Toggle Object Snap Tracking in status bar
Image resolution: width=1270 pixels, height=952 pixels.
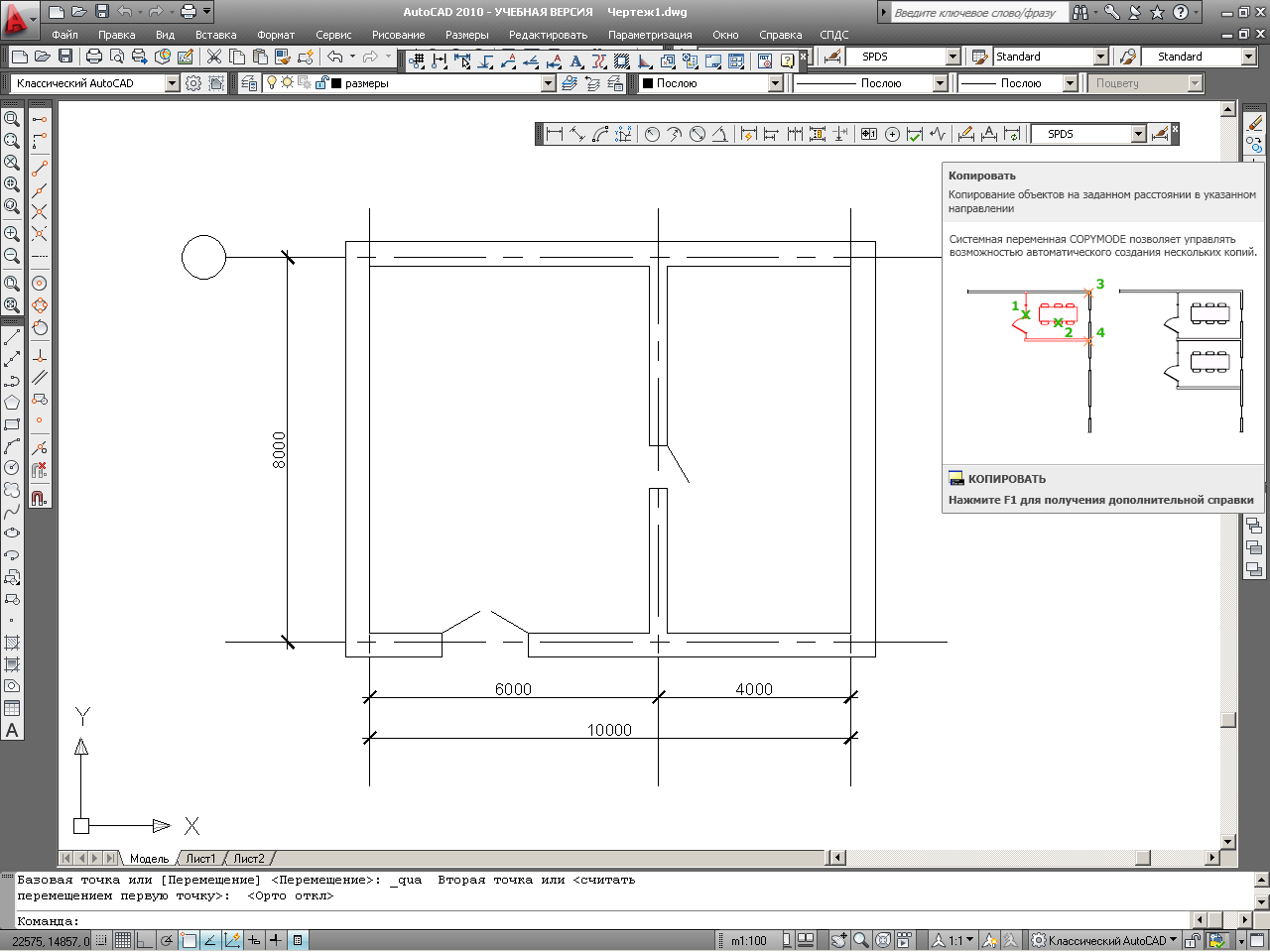tap(210, 940)
